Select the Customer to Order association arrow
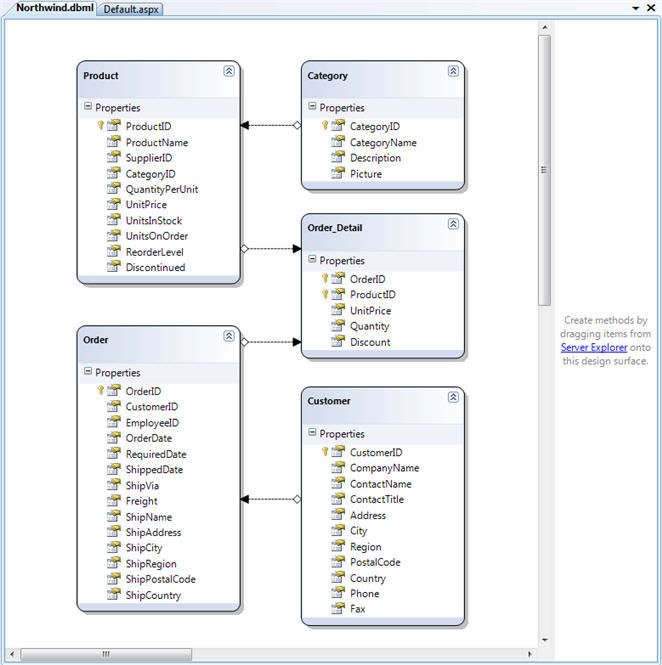662x665 pixels. click(271, 499)
